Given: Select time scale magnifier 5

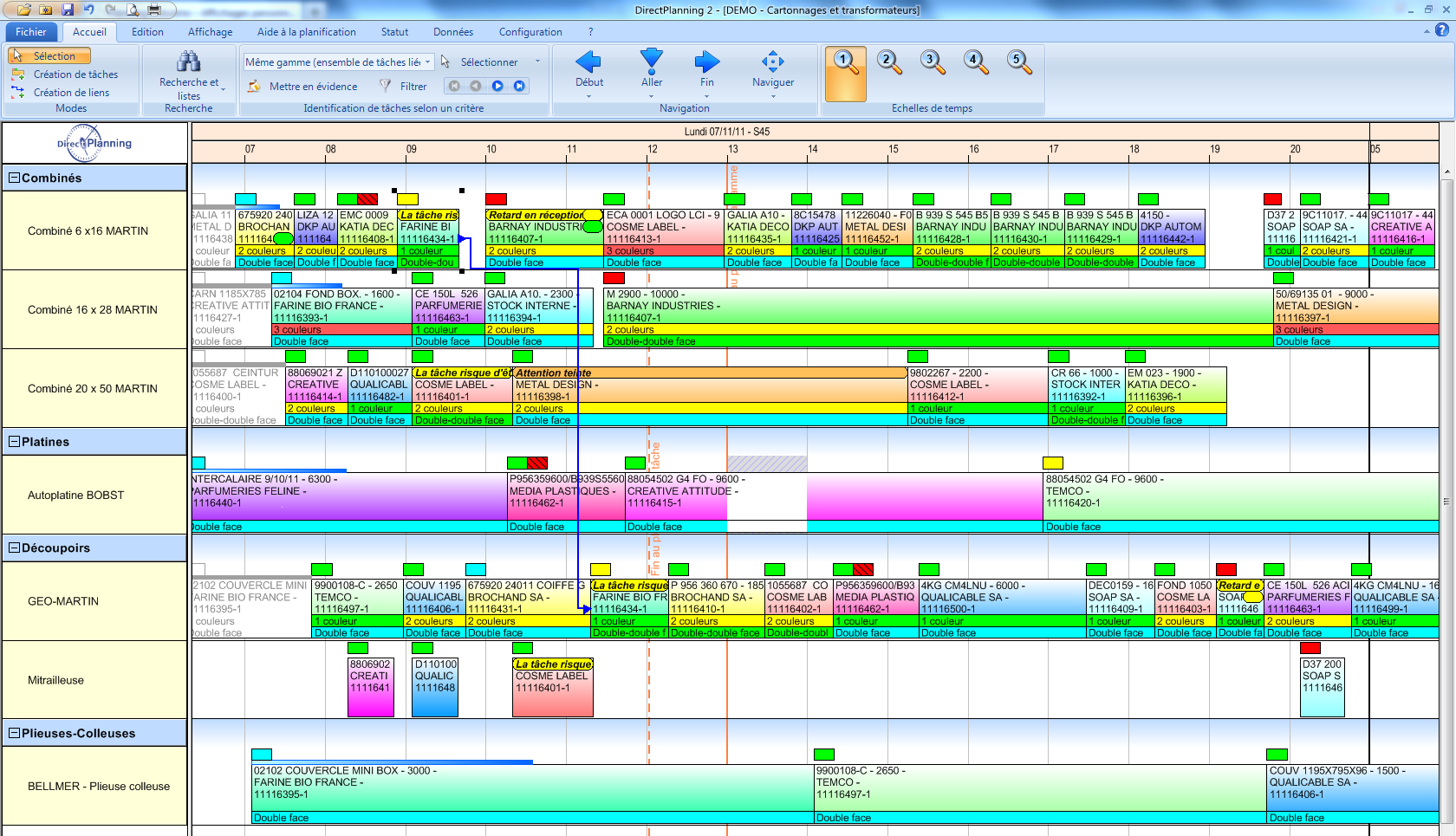Looking at the screenshot, I should 1019,62.
